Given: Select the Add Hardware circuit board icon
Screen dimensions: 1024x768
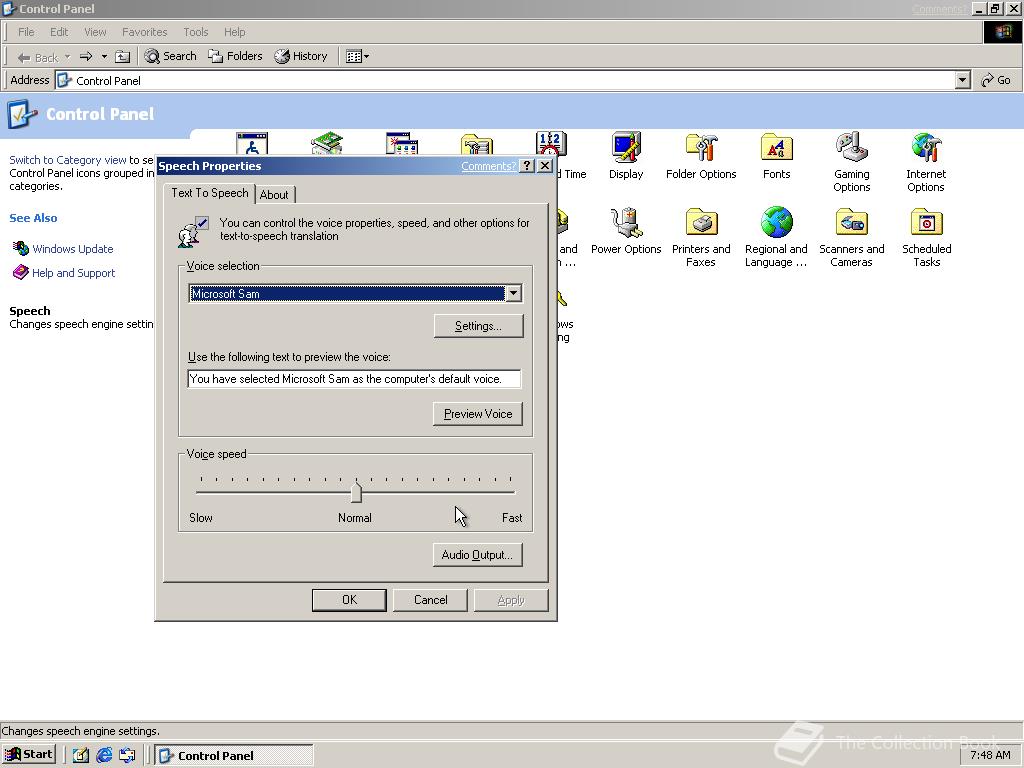Looking at the screenshot, I should [327, 144].
